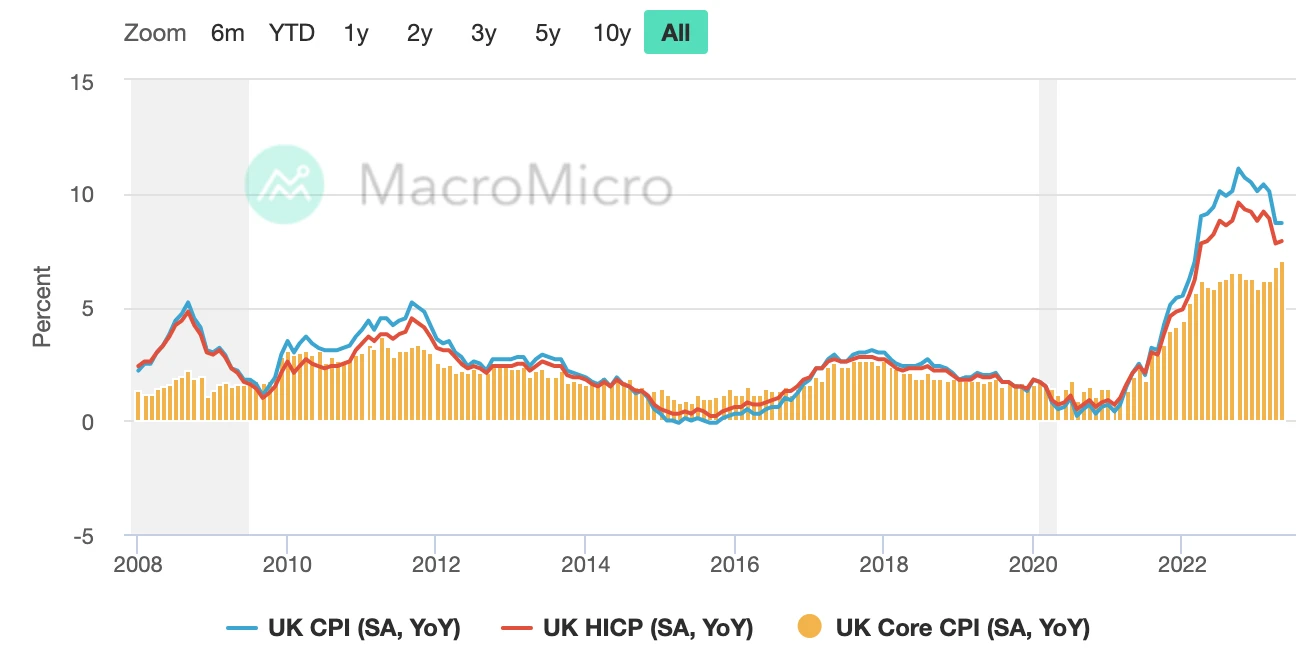
Task: Set zoom range to YTD
Action: tap(291, 33)
